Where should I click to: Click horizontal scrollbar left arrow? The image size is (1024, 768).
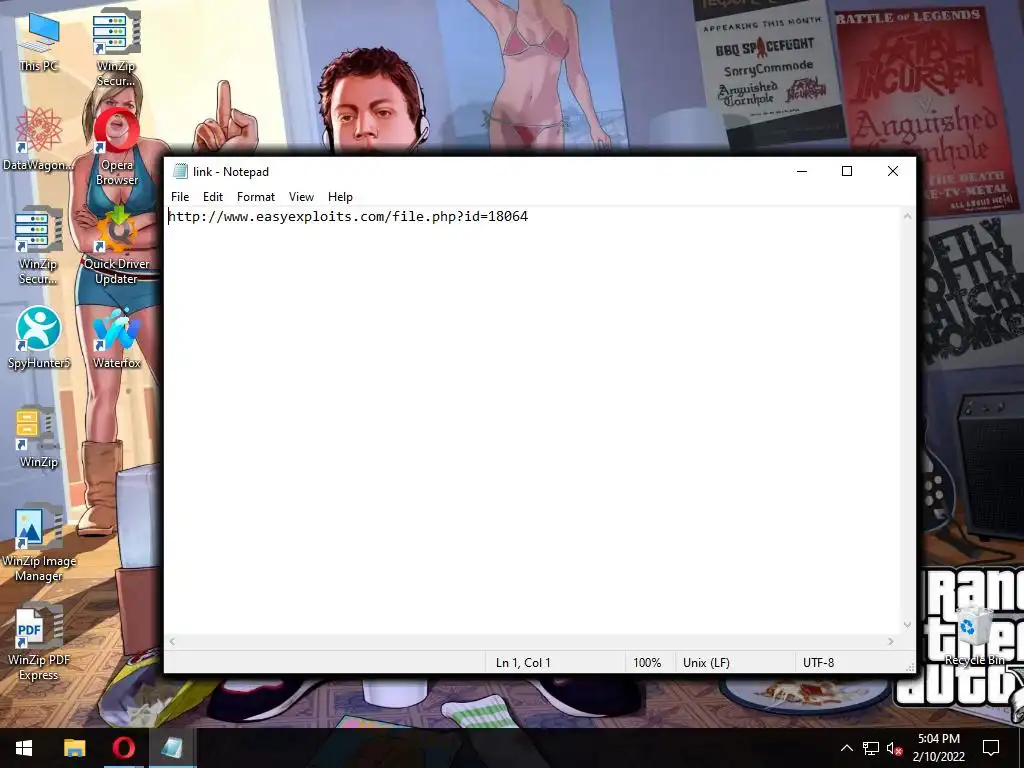[x=172, y=642]
